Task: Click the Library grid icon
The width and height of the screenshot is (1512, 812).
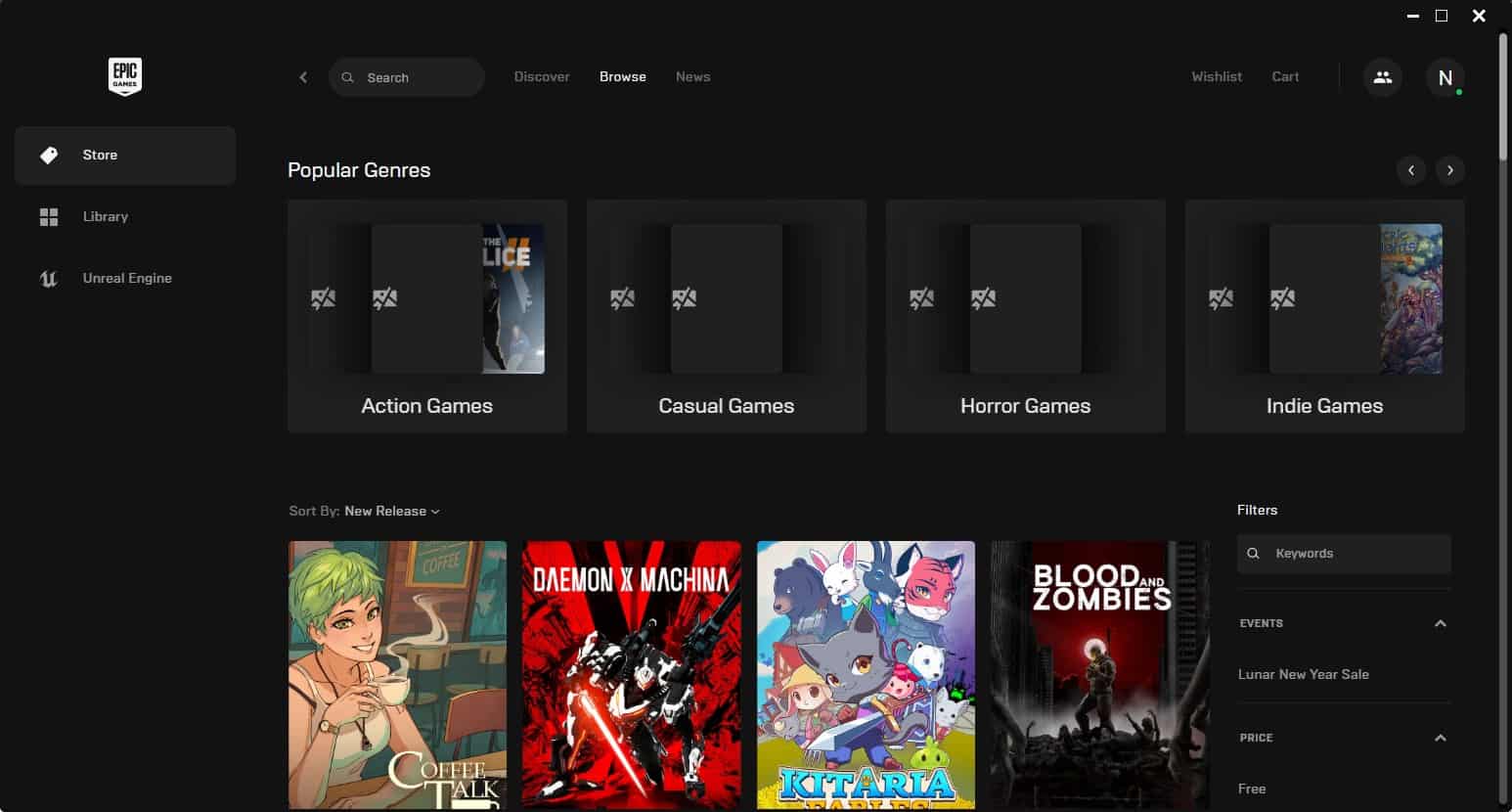Action: (x=49, y=216)
